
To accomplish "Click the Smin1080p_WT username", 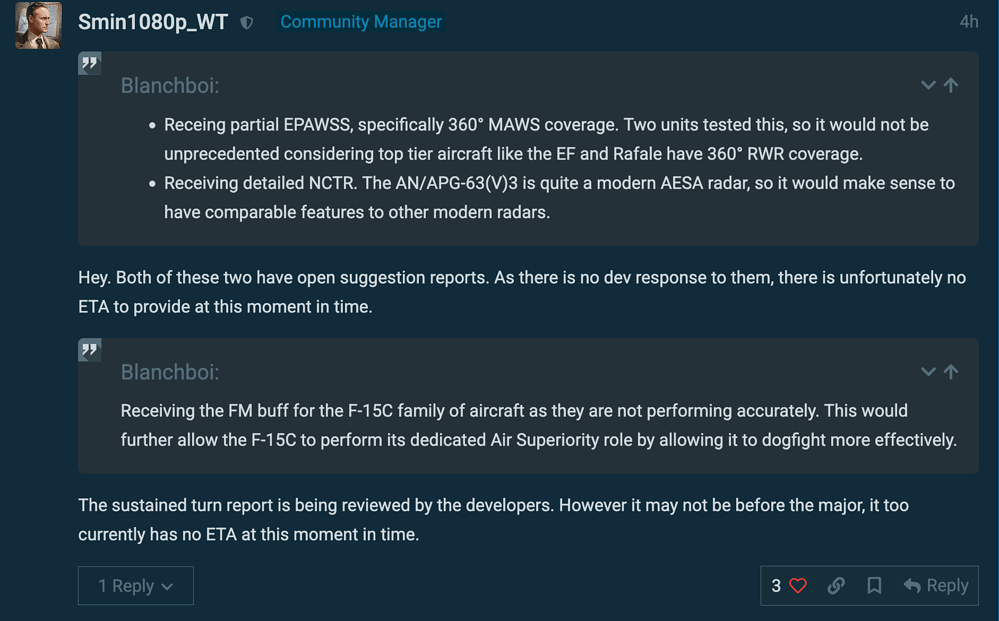I will click(153, 22).
